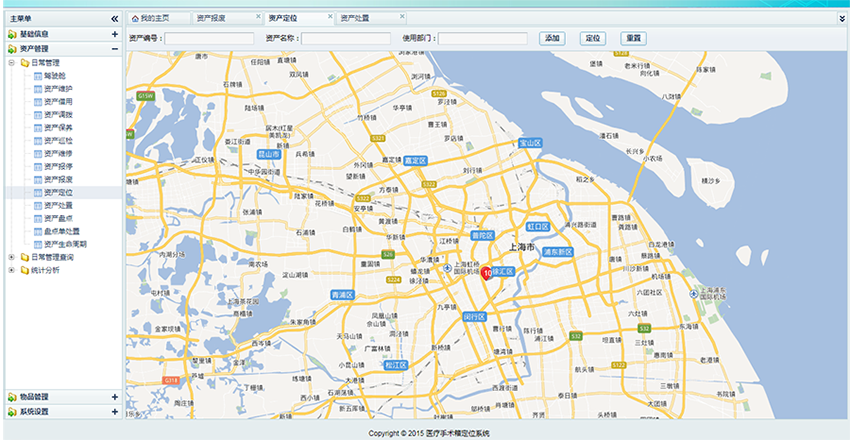
Task: Click the 徐汇区 district label on map
Action: 503,271
